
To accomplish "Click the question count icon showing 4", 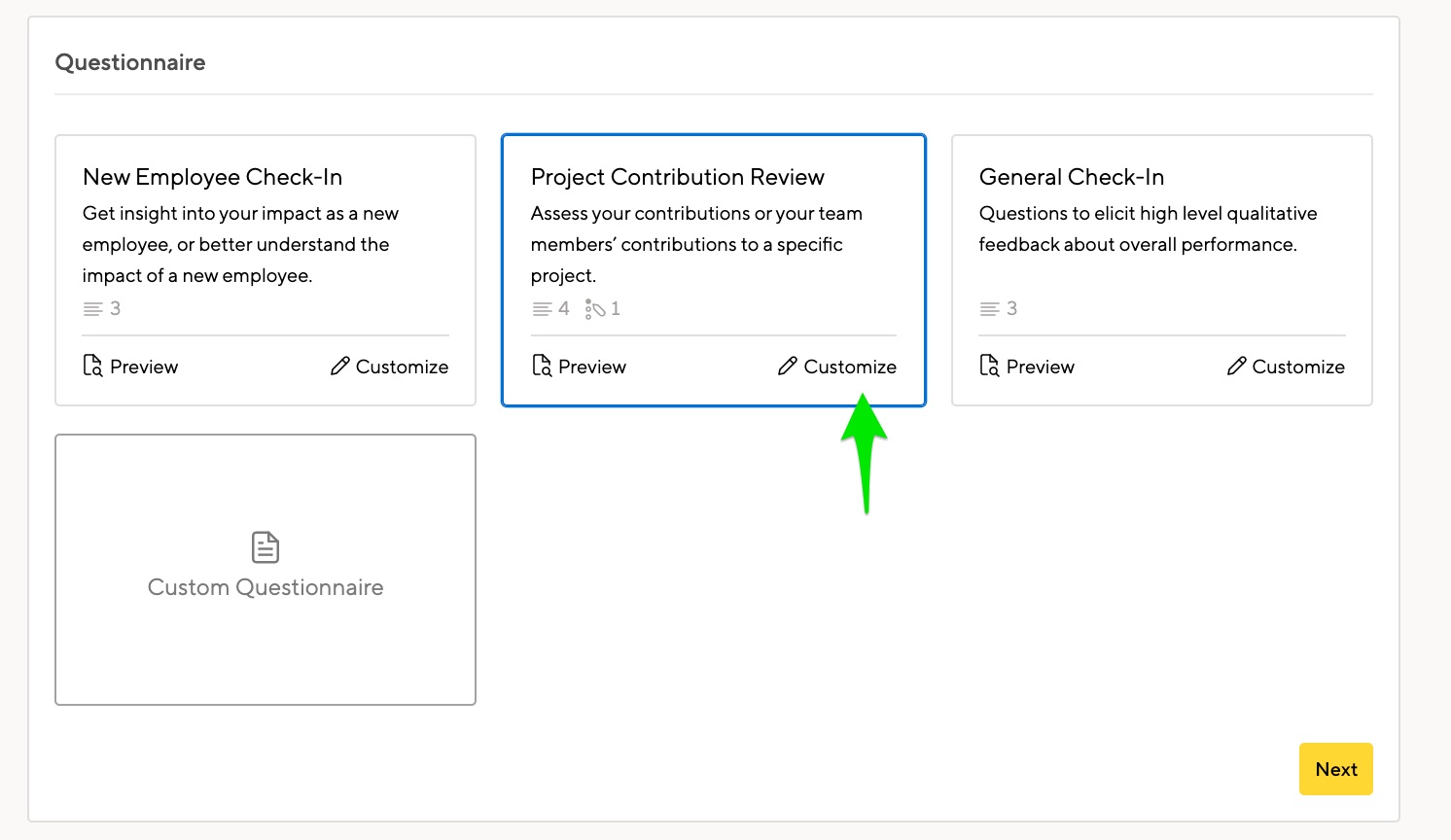I will (543, 308).
